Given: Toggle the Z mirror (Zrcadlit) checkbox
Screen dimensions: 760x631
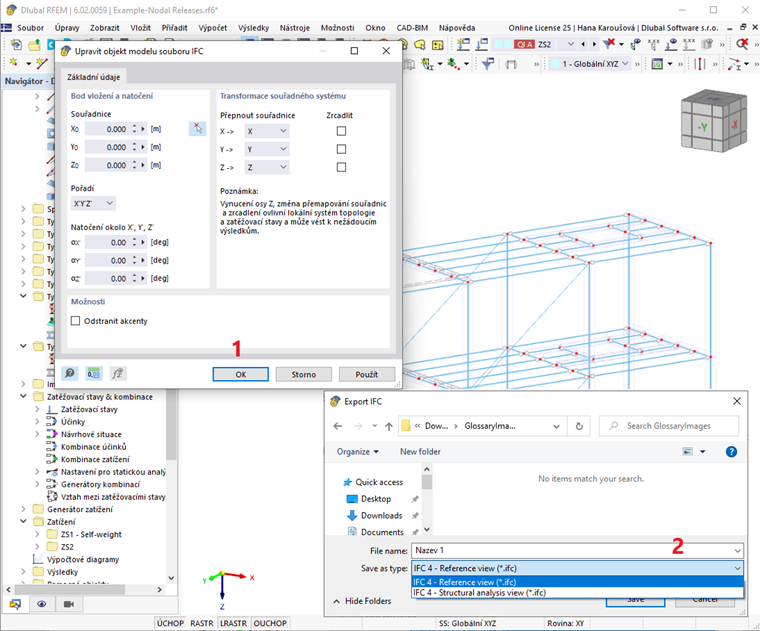Looking at the screenshot, I should [341, 167].
